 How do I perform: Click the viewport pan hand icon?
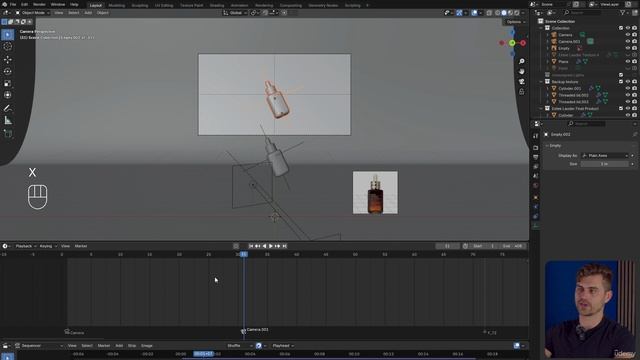pyautogui.click(x=522, y=71)
